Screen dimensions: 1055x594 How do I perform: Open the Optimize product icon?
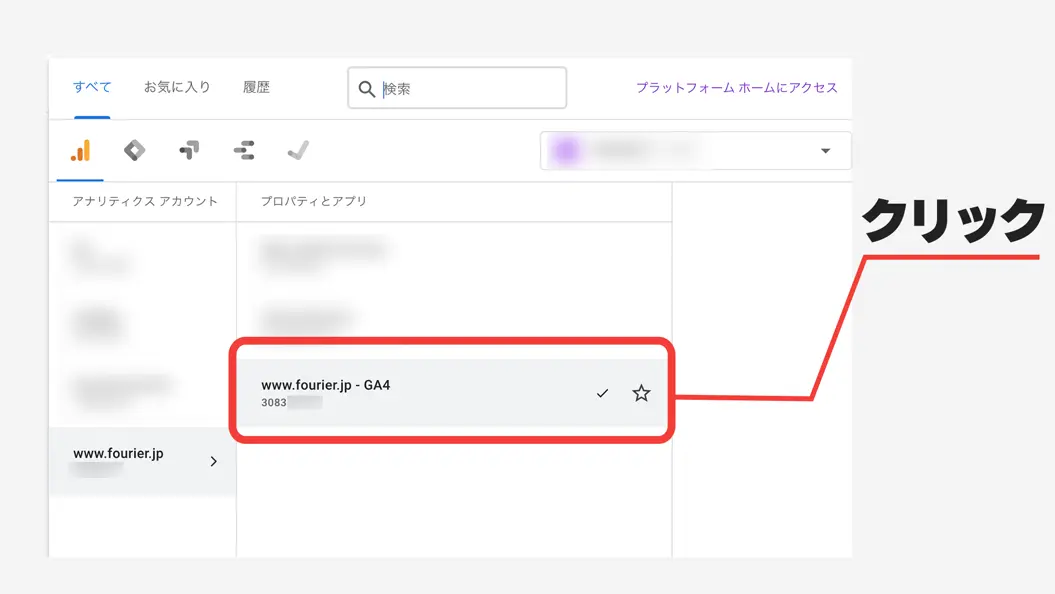click(x=189, y=150)
